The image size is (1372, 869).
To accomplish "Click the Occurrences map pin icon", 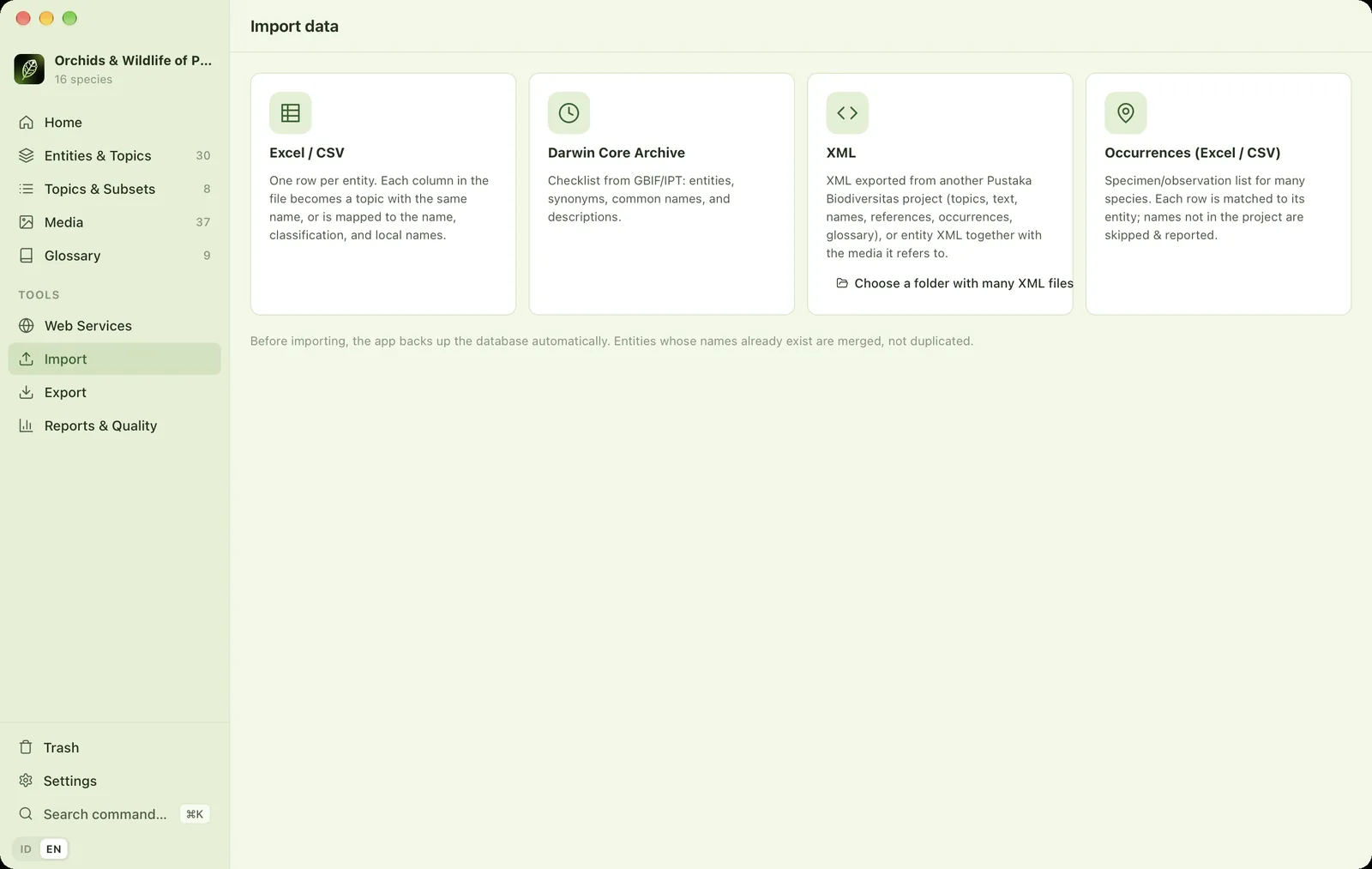I will [x=1126, y=113].
